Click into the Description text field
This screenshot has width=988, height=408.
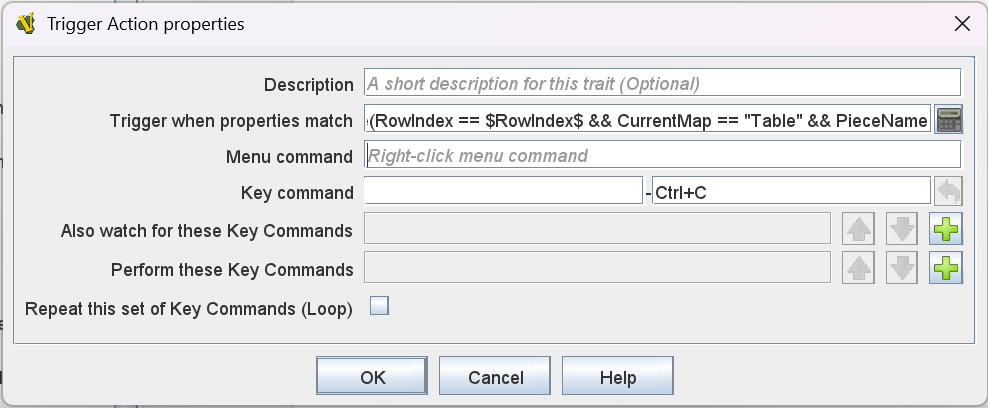coord(662,83)
